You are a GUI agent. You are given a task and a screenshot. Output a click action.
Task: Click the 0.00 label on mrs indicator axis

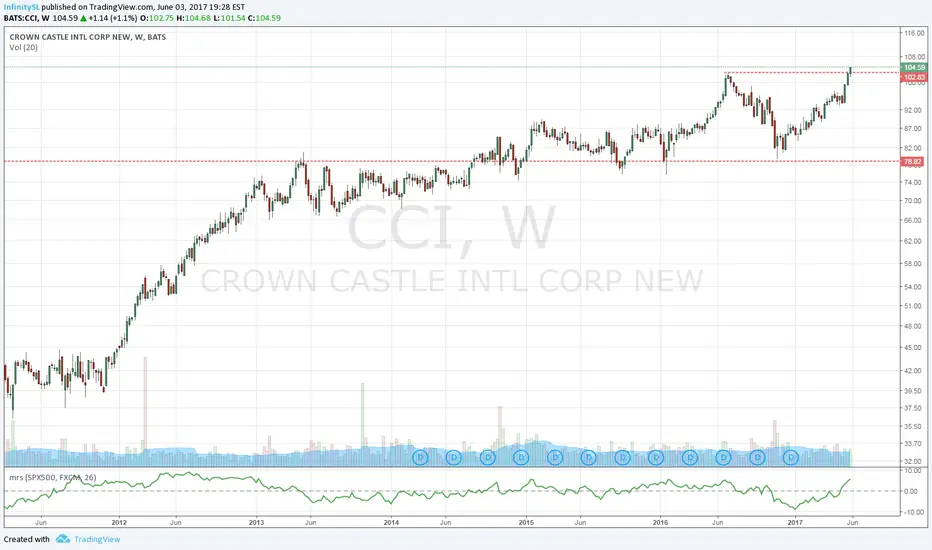911,492
